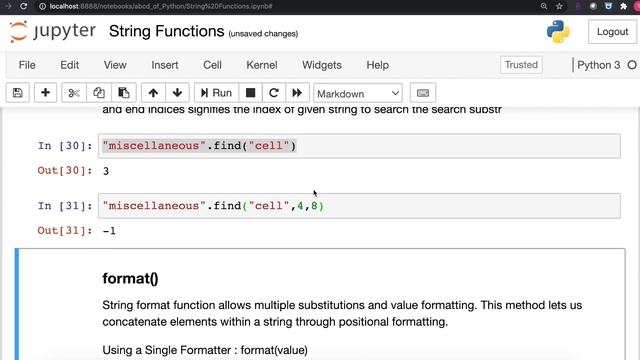Open the Cell menu
The width and height of the screenshot is (640, 360).
pyautogui.click(x=212, y=65)
